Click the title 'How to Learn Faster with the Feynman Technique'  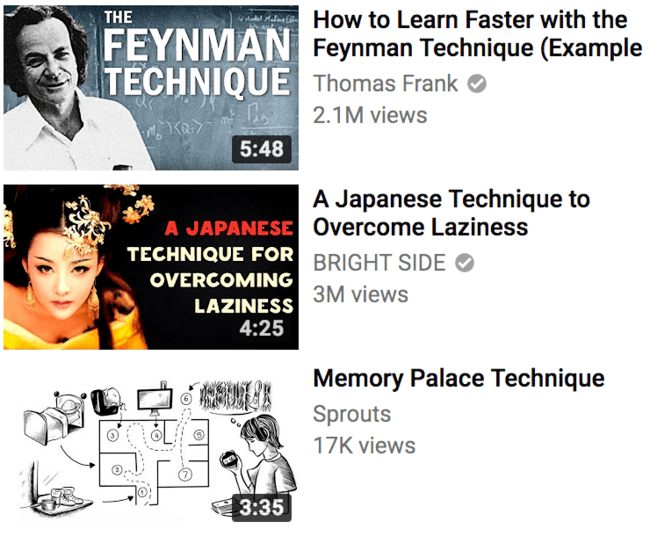click(477, 34)
